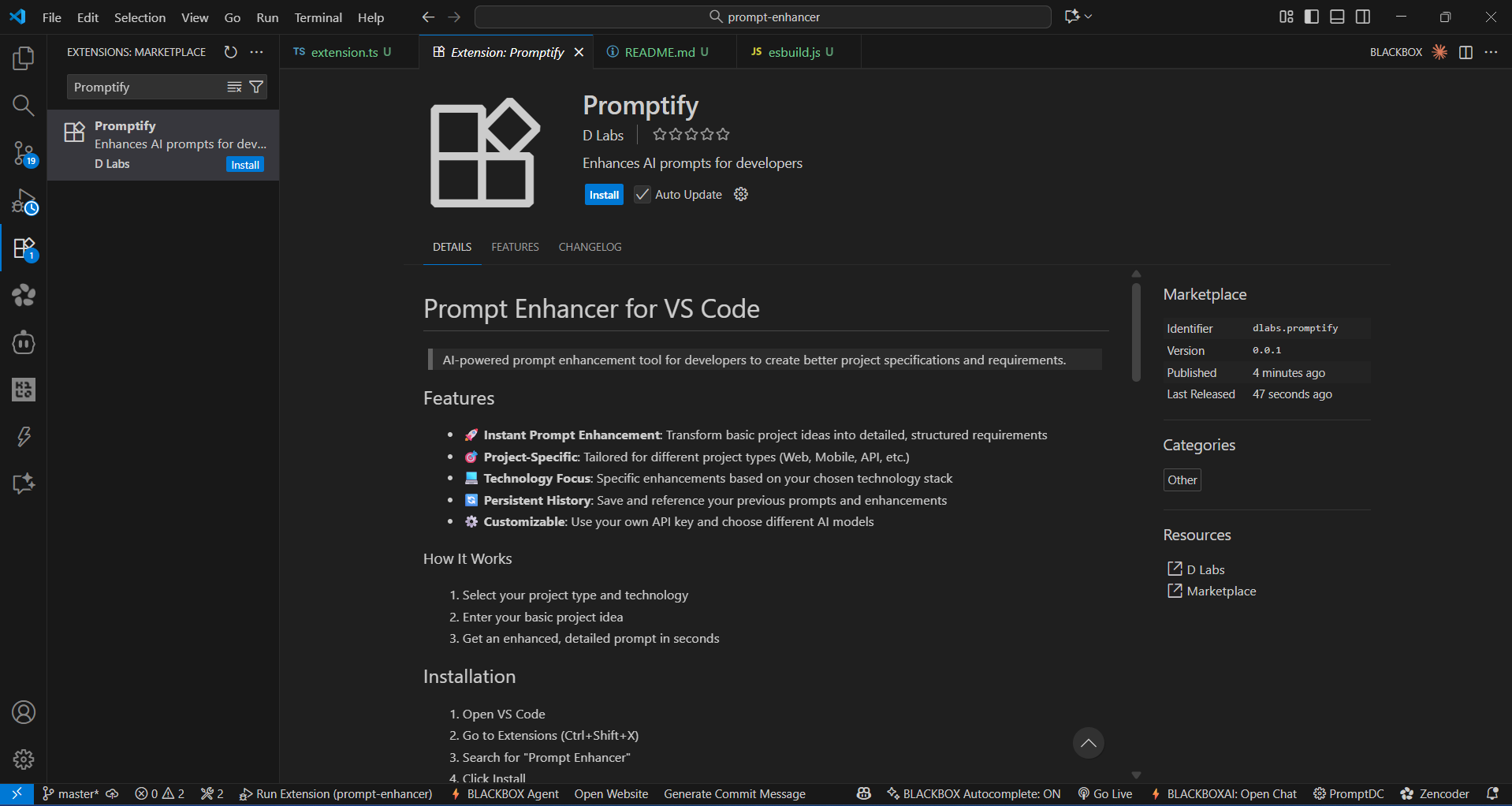Click inside the Promptify extension search field
Image resolution: width=1512 pixels, height=806 pixels.
coord(142,87)
